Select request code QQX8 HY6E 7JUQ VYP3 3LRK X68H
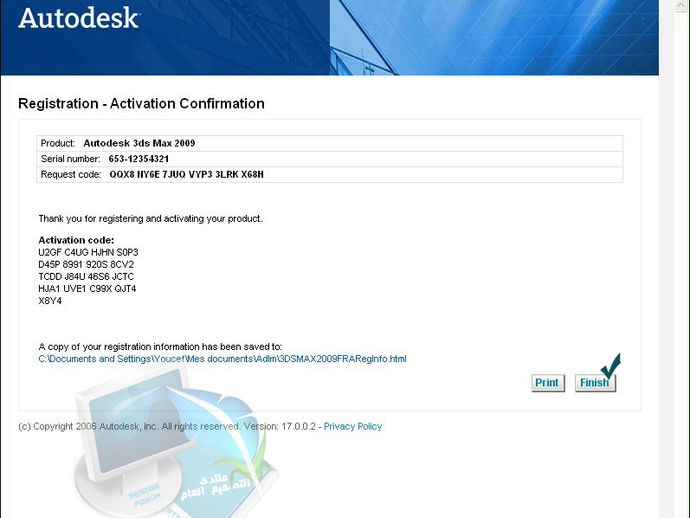 pyautogui.click(x=186, y=175)
